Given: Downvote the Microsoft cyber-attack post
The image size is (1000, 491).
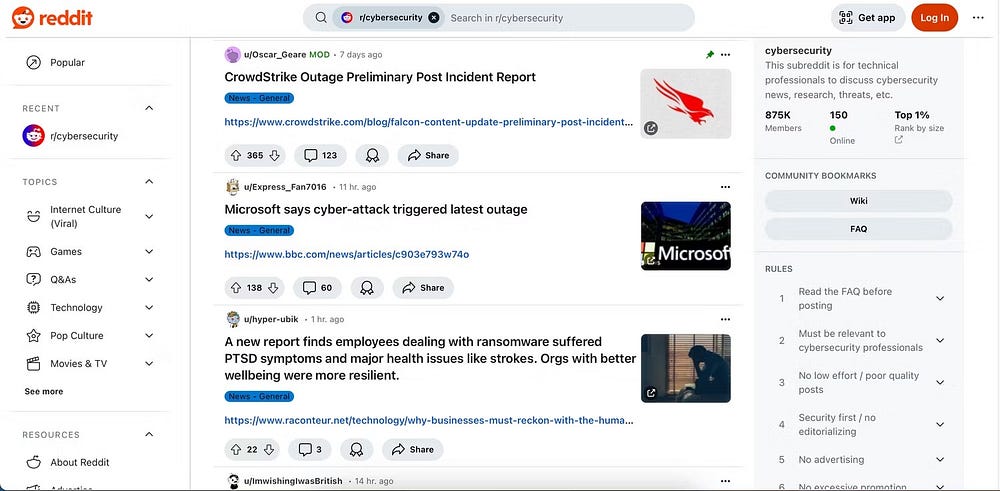Looking at the screenshot, I should tap(273, 287).
